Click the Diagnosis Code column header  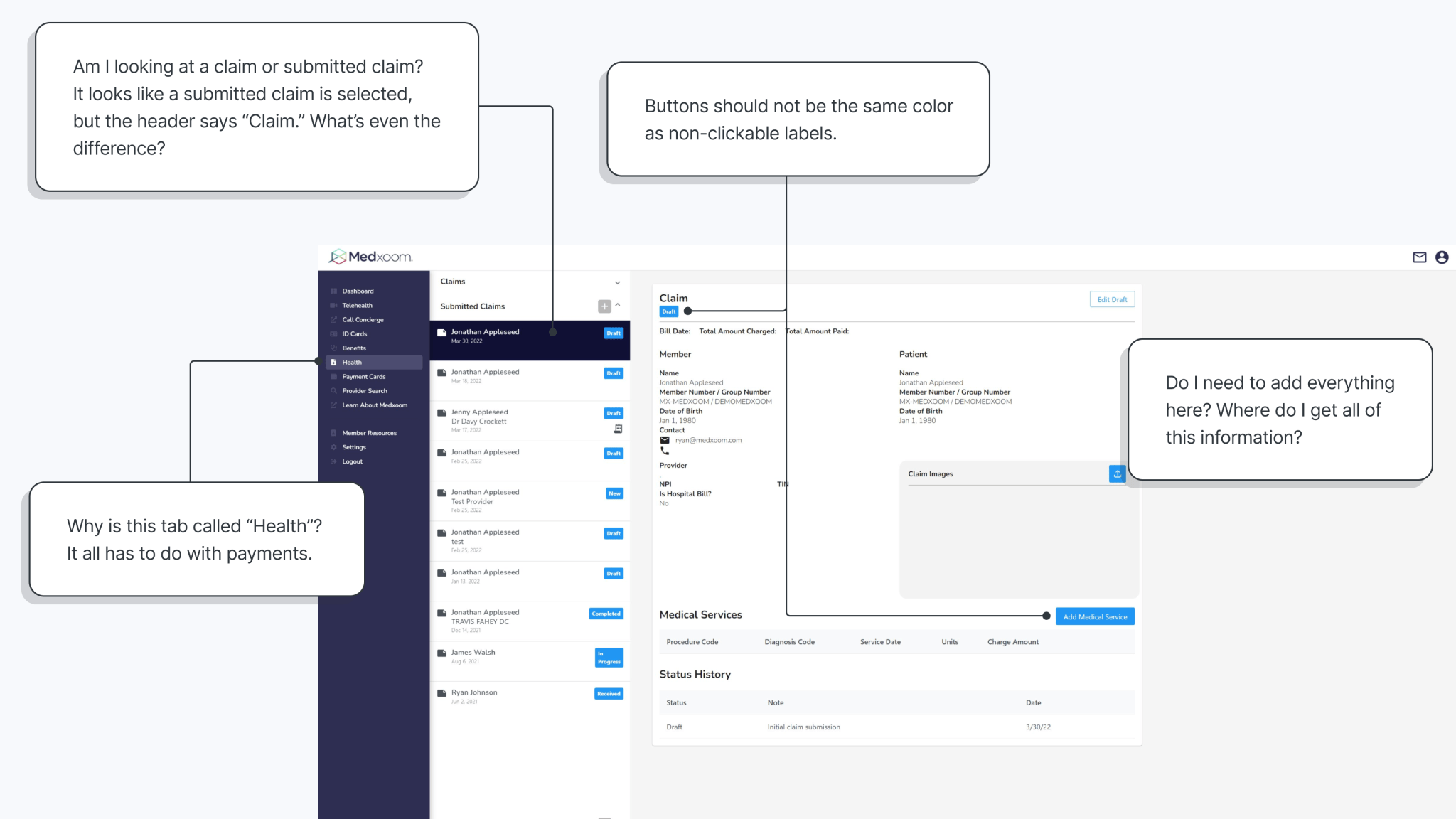tap(790, 642)
